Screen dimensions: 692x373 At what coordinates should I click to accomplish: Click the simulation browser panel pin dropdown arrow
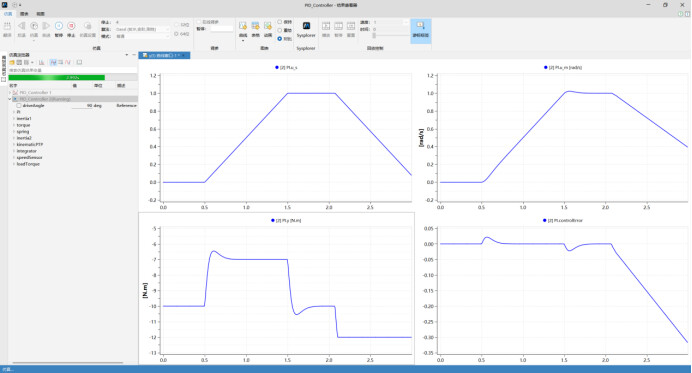pyautogui.click(x=127, y=55)
